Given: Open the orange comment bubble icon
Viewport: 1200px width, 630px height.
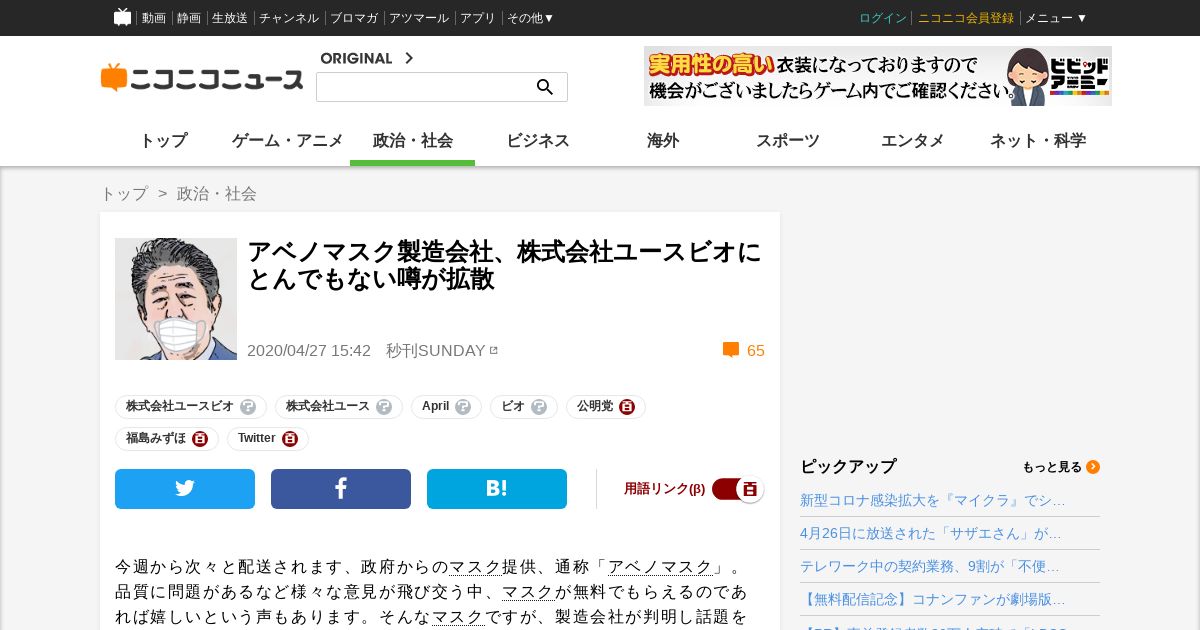Looking at the screenshot, I should click(x=731, y=350).
